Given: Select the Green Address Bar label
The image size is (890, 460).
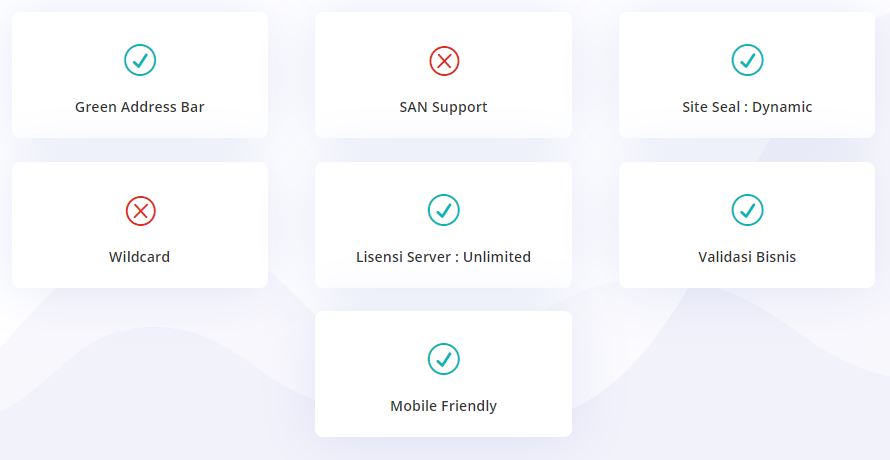Looking at the screenshot, I should (140, 107).
